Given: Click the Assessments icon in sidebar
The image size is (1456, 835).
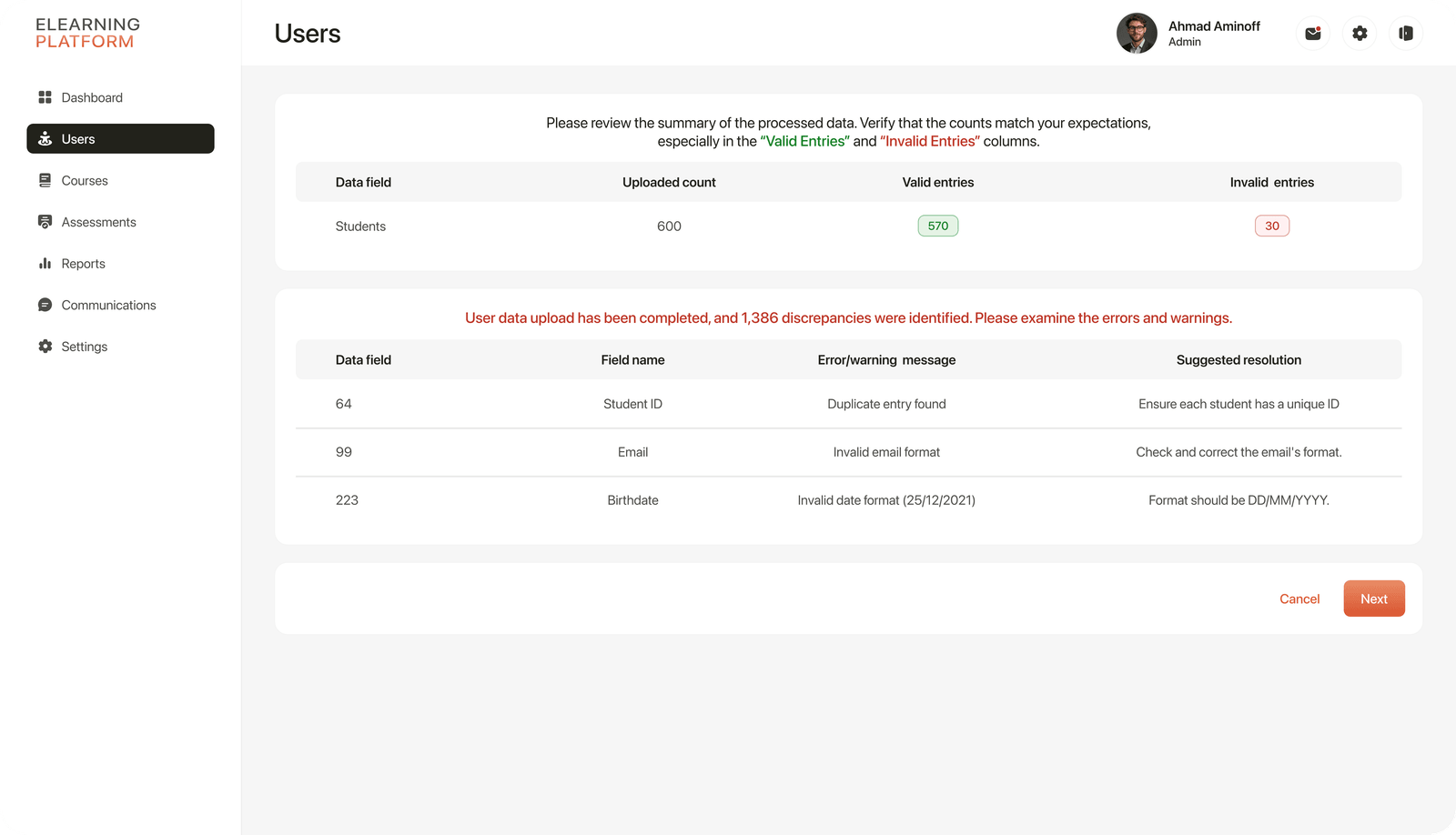Looking at the screenshot, I should tap(45, 222).
